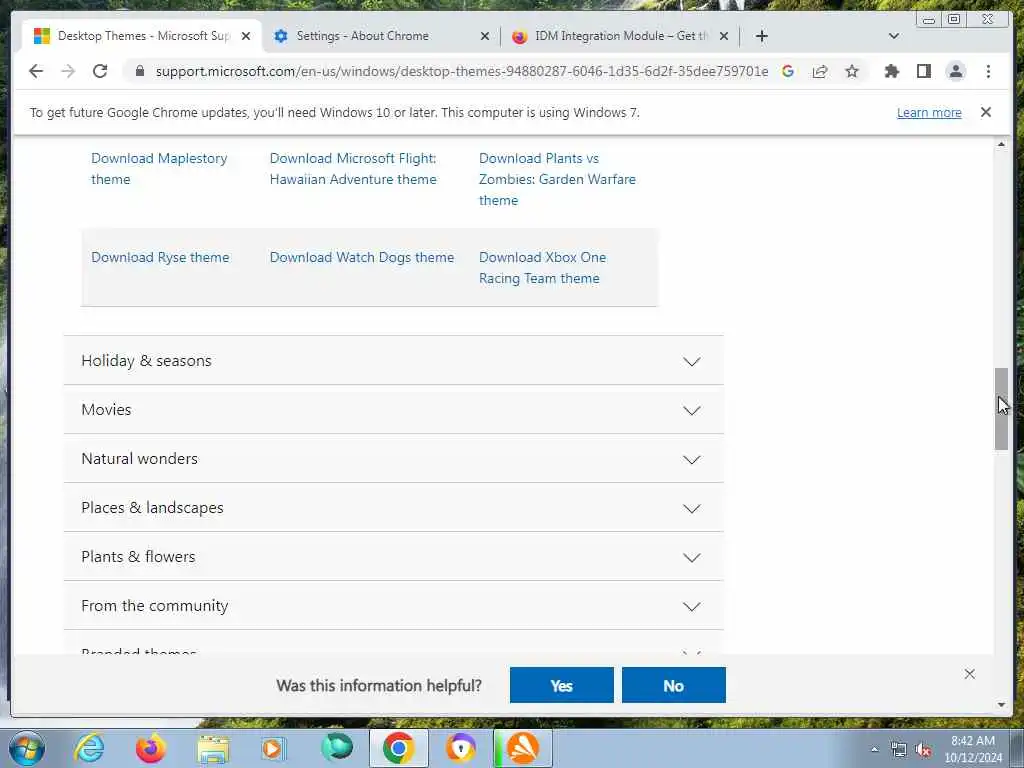Screen dimensions: 1024x768
Task: Open the green globe app on the taskbar
Action: pyautogui.click(x=337, y=748)
